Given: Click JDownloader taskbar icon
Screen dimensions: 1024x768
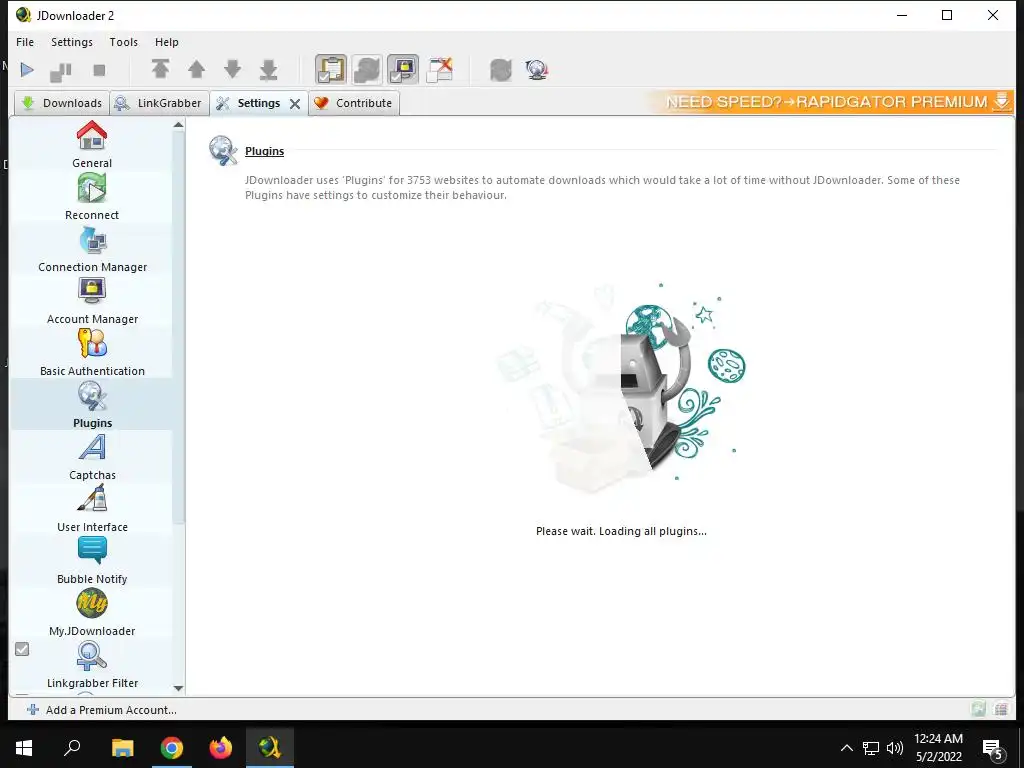Looking at the screenshot, I should pyautogui.click(x=270, y=747).
